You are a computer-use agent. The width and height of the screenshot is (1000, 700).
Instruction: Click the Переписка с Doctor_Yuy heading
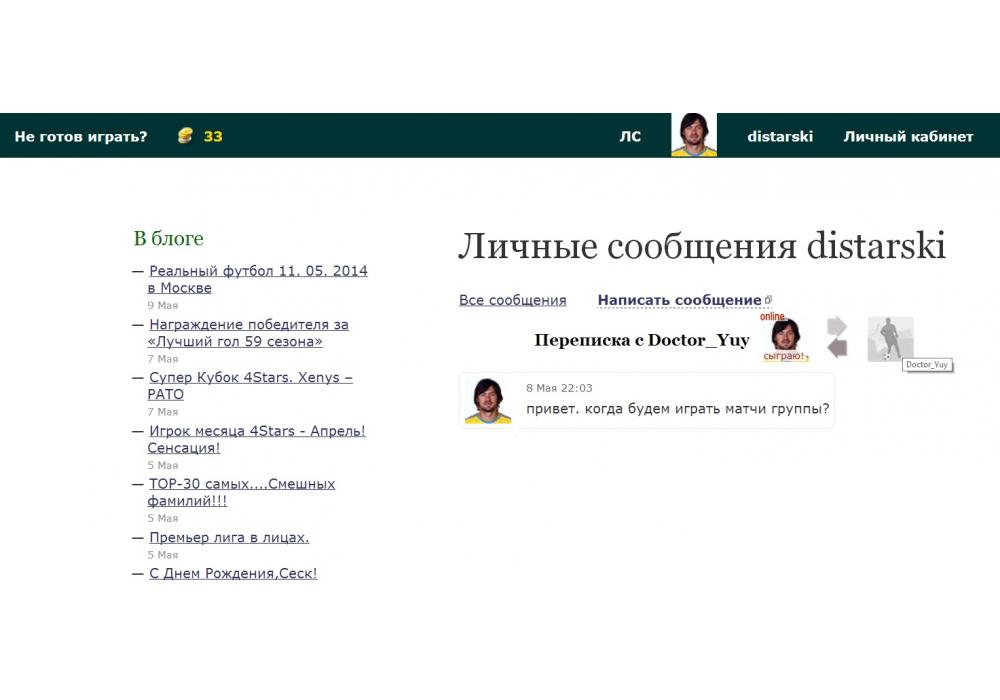point(642,340)
